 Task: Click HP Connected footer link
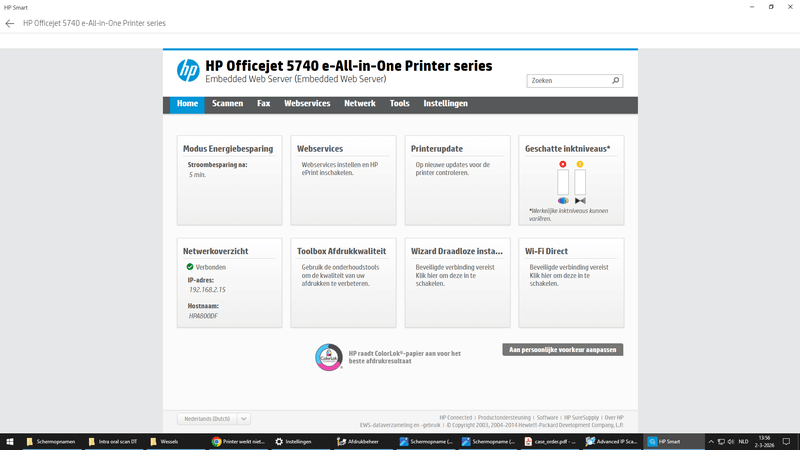[456, 417]
